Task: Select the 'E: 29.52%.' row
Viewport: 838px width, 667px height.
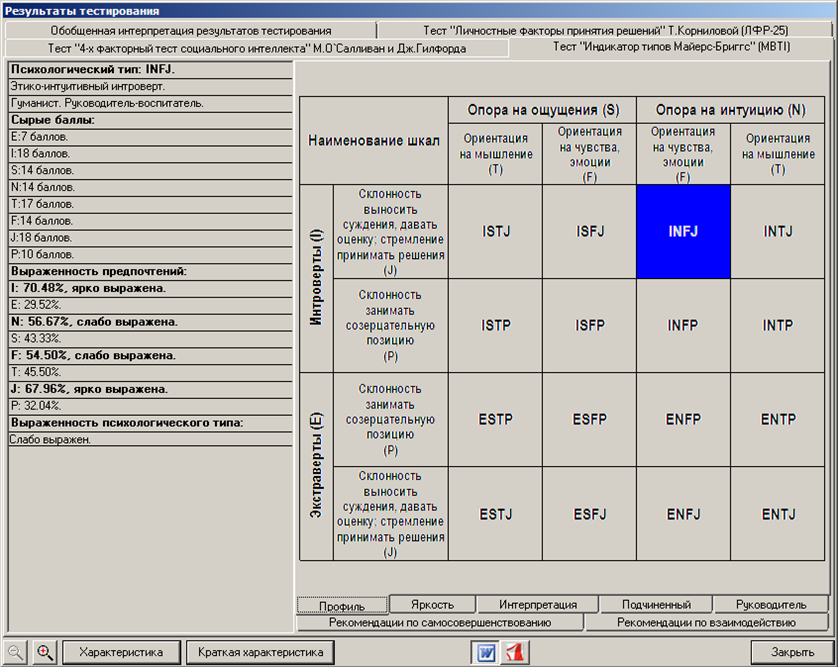Action: coord(151,305)
